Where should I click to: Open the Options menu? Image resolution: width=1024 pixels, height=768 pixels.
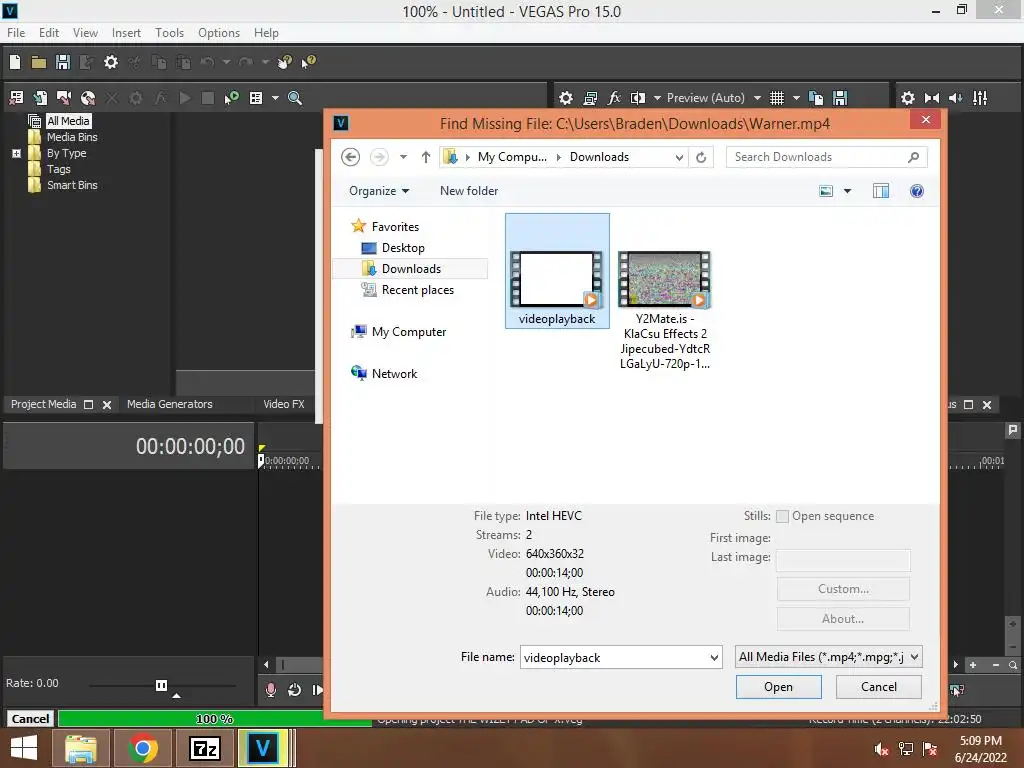[219, 33]
